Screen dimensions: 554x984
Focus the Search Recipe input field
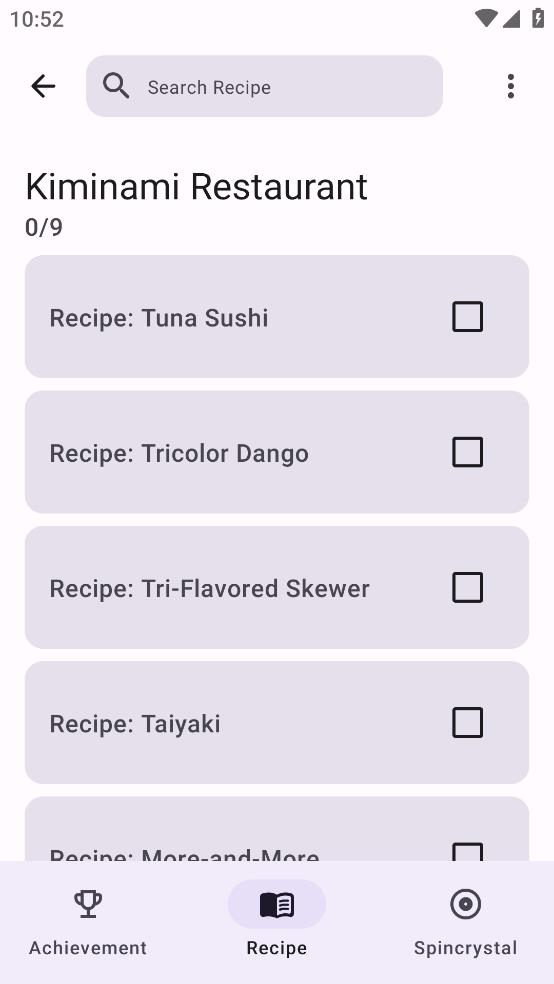coord(264,86)
